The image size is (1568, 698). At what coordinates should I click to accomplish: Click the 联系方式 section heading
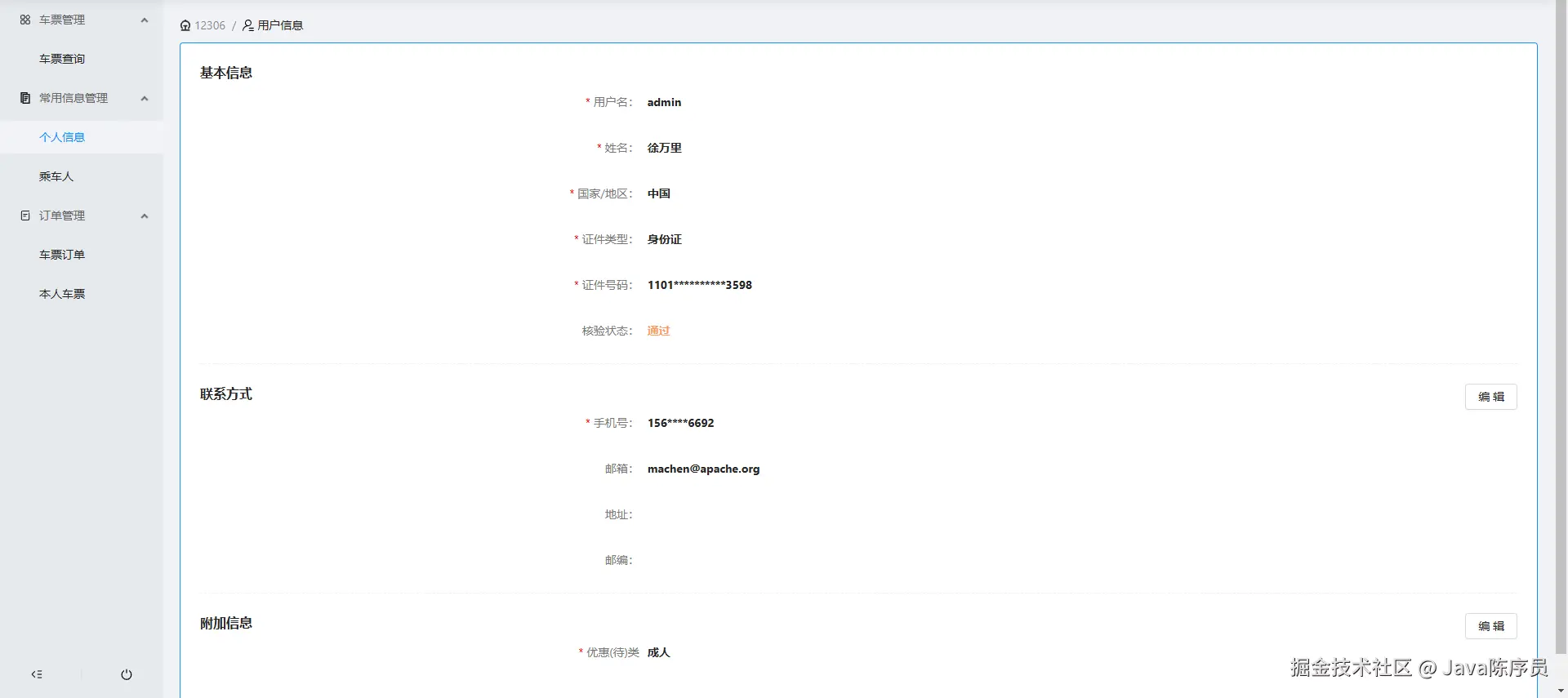pos(226,393)
